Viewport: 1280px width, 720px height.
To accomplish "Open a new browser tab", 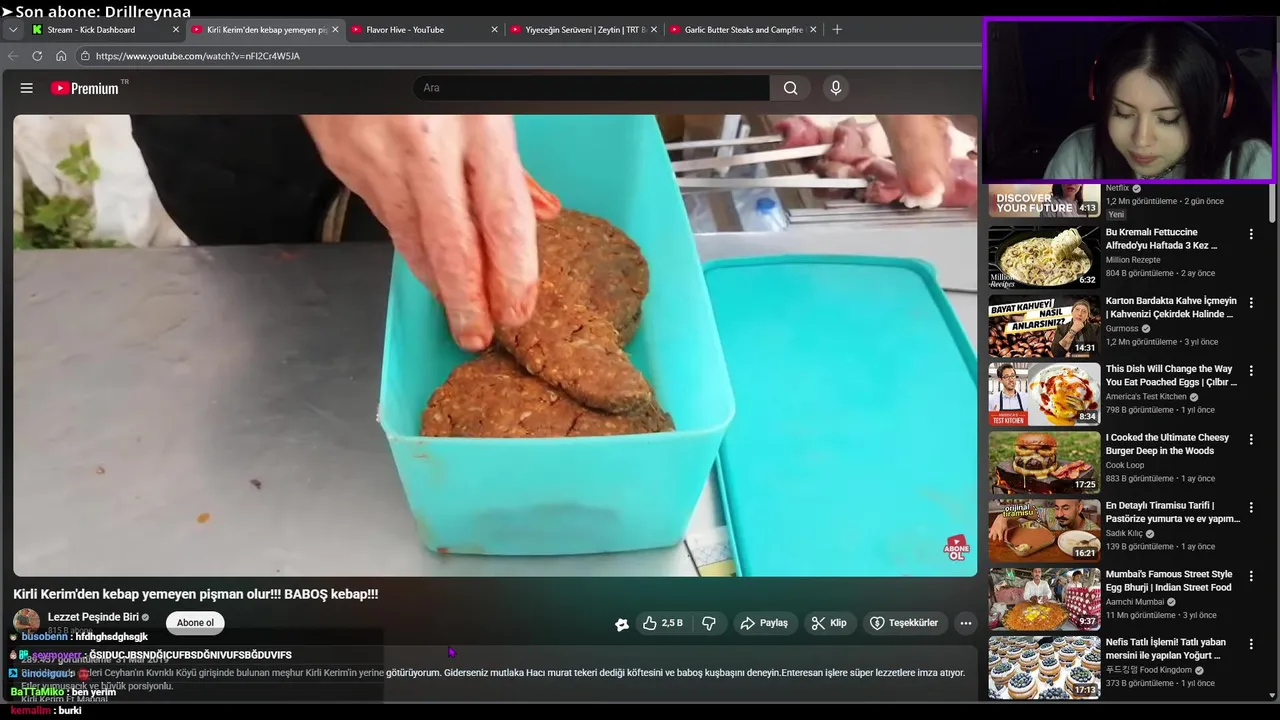I will (x=837, y=30).
